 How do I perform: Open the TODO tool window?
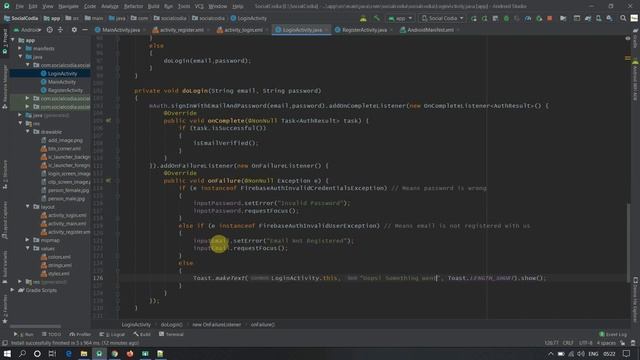click(x=51, y=334)
